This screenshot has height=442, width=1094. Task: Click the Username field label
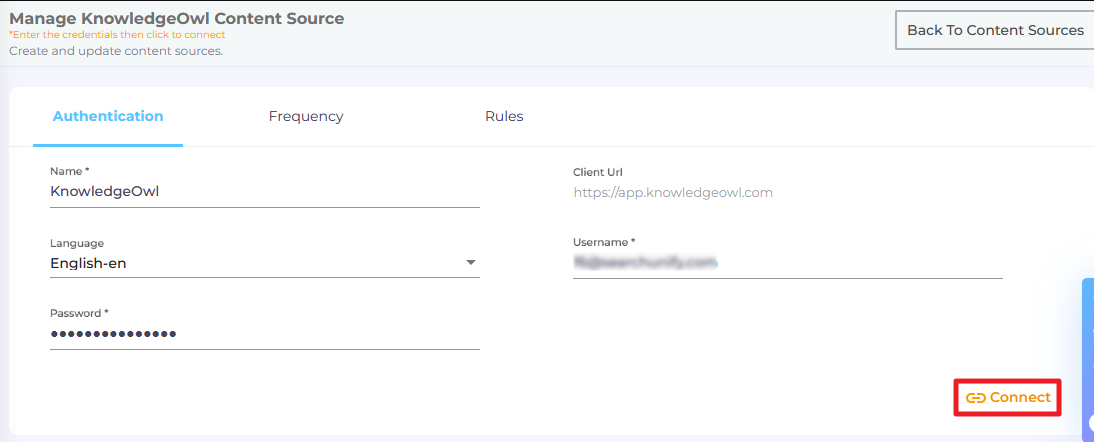click(603, 242)
